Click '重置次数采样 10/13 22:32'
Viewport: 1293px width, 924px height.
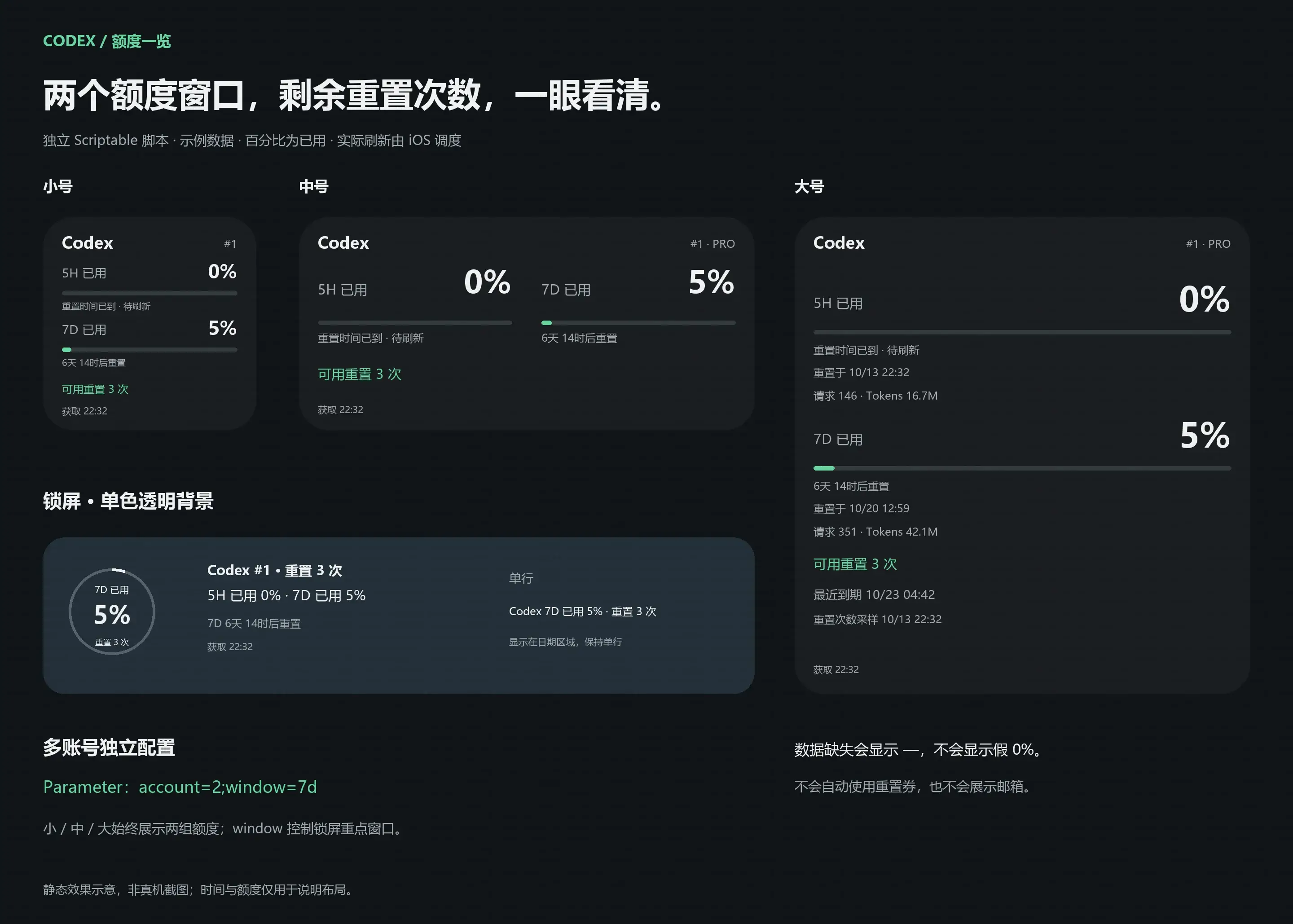pos(877,619)
